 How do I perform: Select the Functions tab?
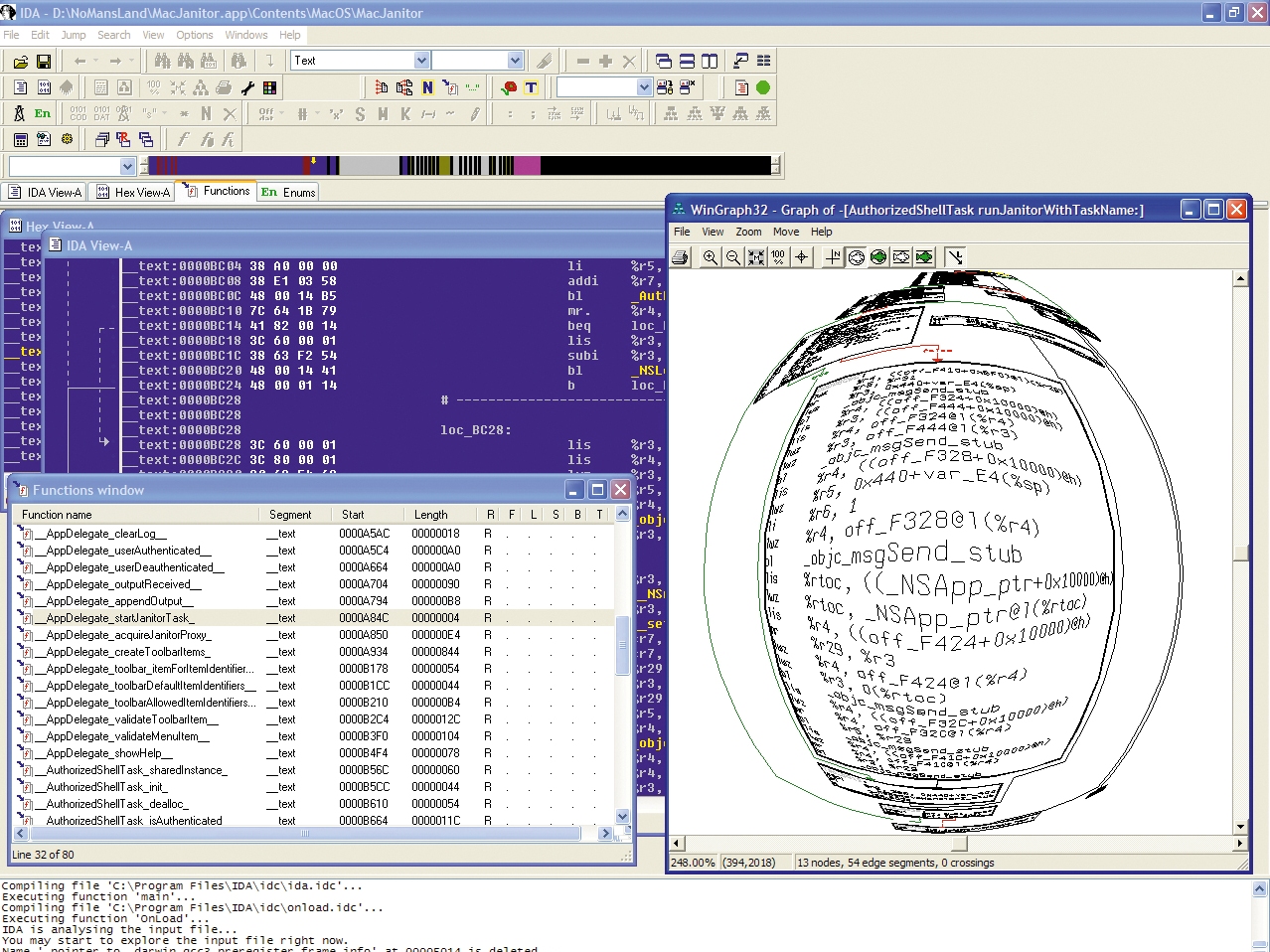218,191
